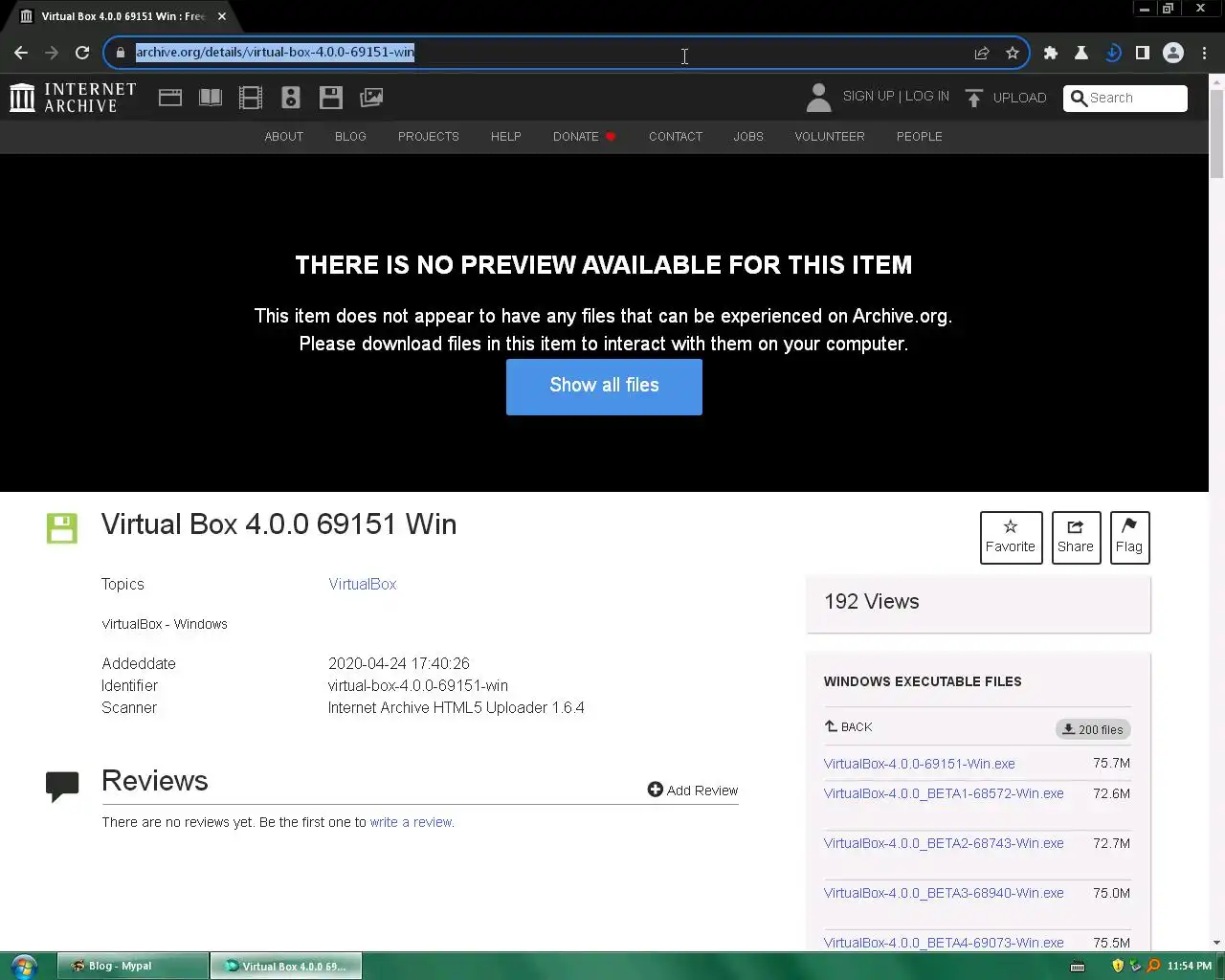Click the browser Forward arrow

tap(52, 53)
